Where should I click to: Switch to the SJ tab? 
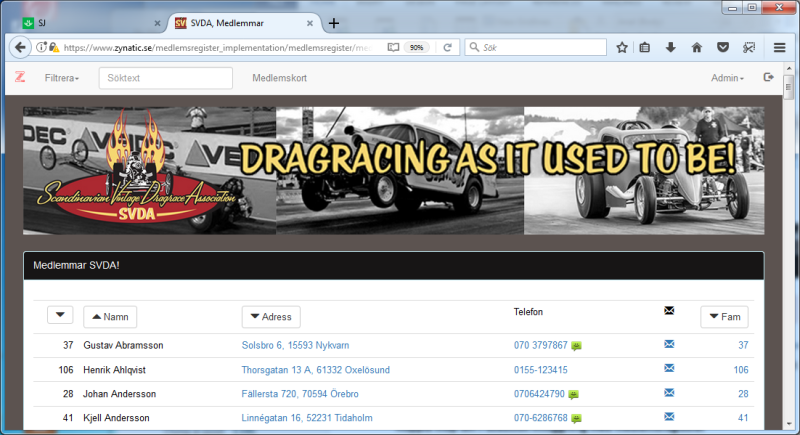tap(92, 23)
